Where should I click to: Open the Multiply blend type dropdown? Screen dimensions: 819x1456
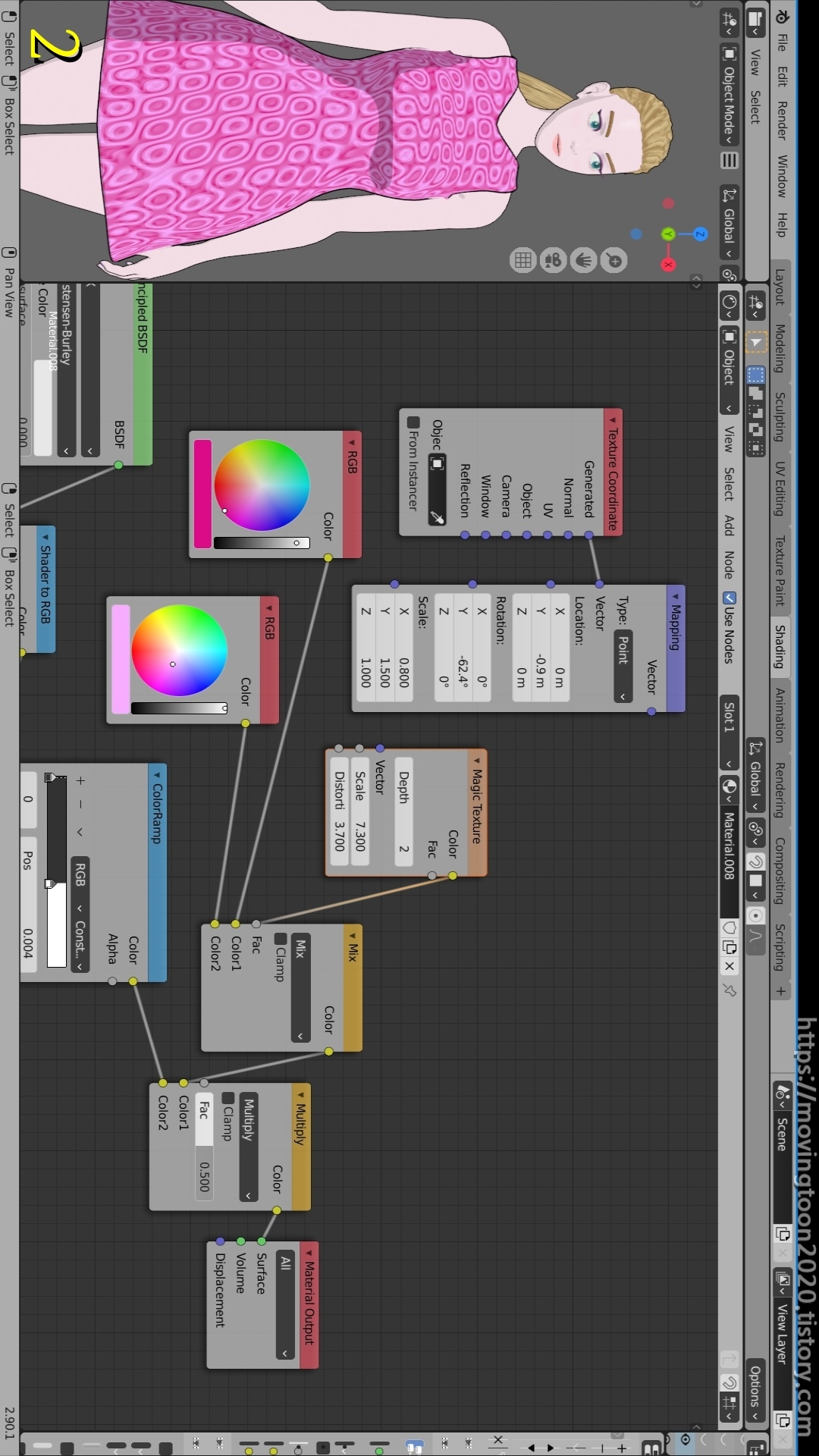click(249, 1147)
